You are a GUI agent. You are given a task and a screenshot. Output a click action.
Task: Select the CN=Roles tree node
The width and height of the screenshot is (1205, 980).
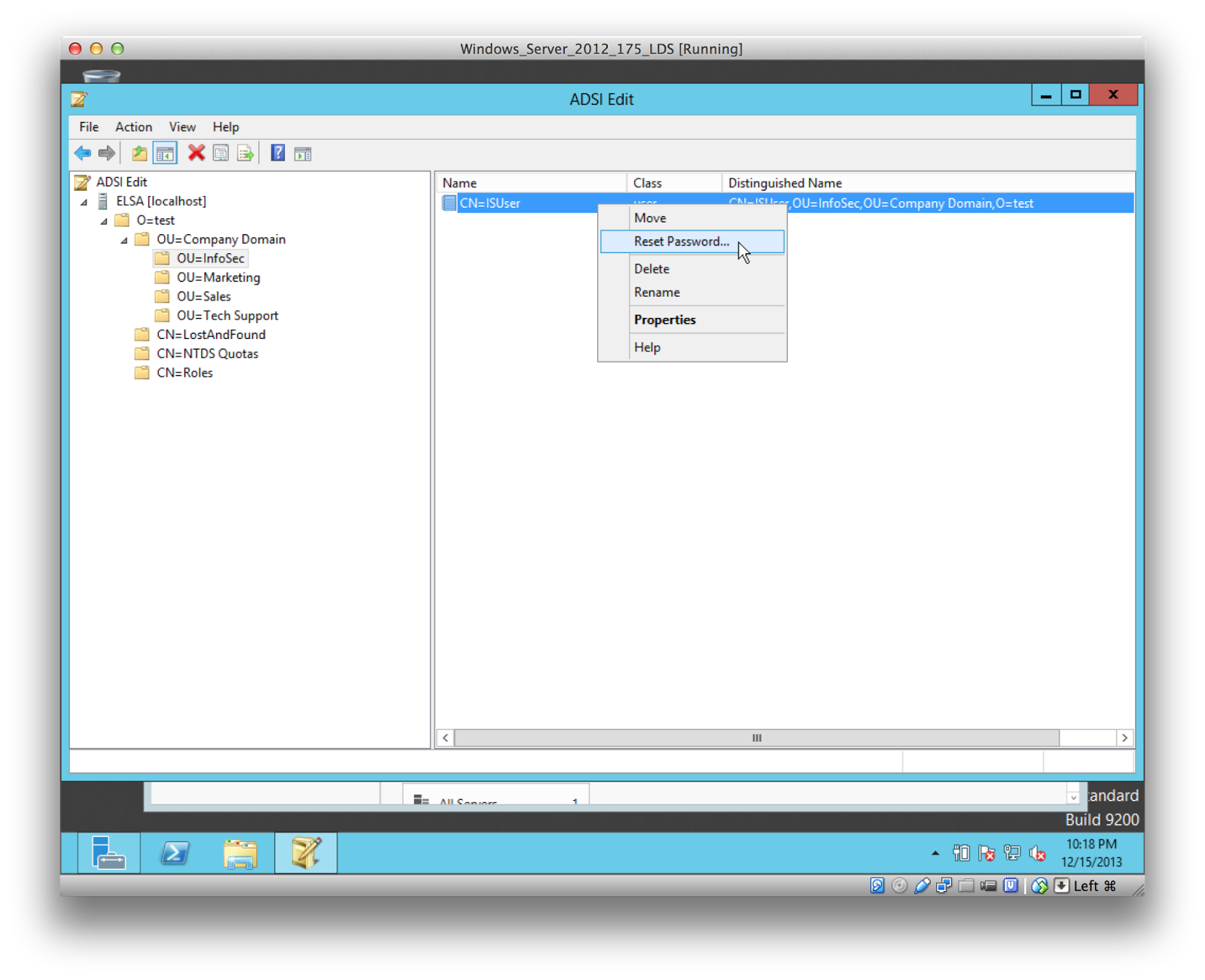point(185,373)
